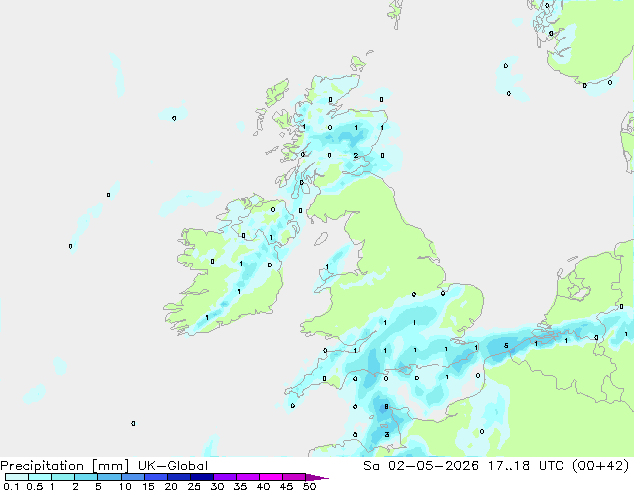Pick the 10–15 mm legend swatch
Screen dimensions: 634x490
tap(132, 477)
